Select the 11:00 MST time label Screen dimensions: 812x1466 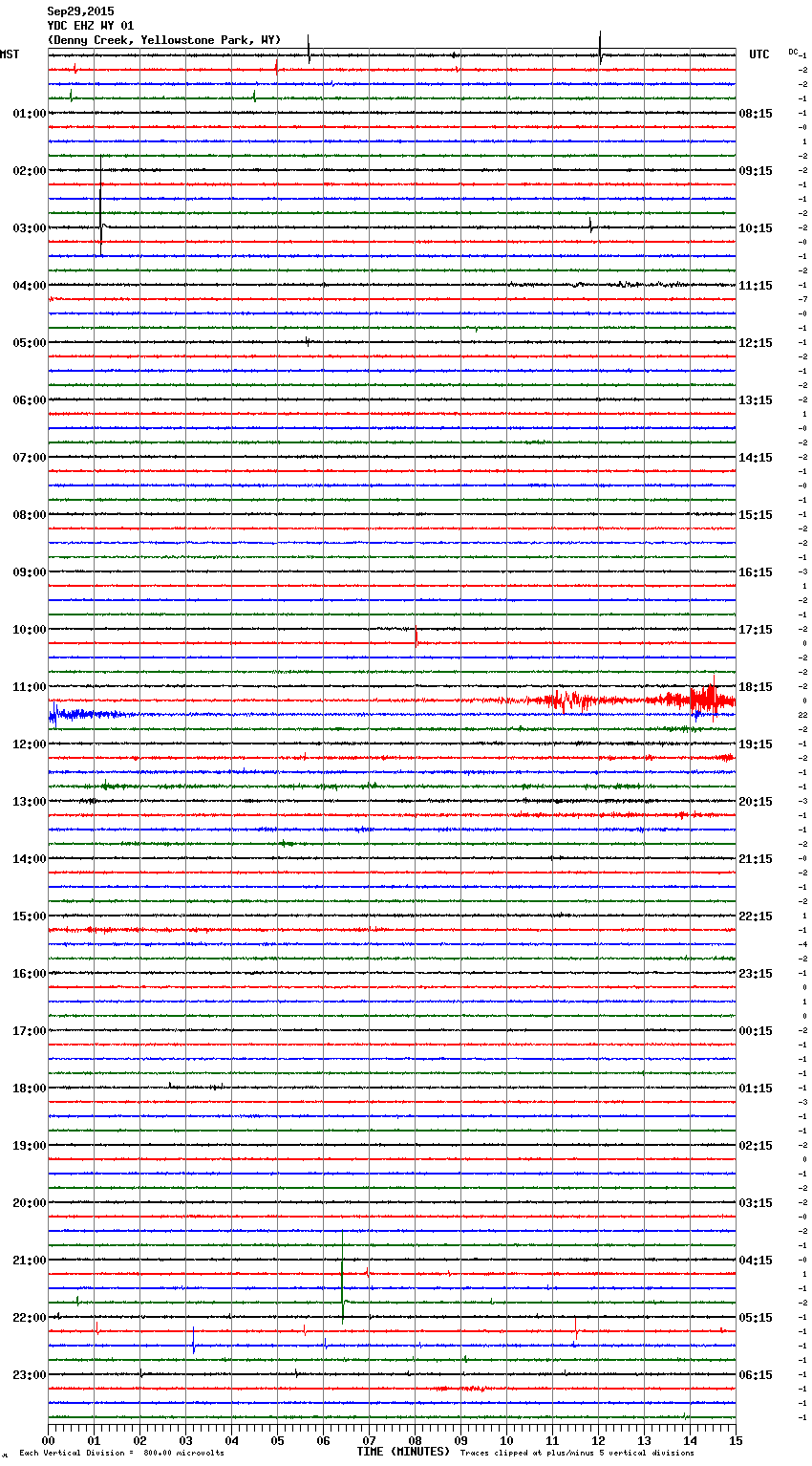[30, 687]
